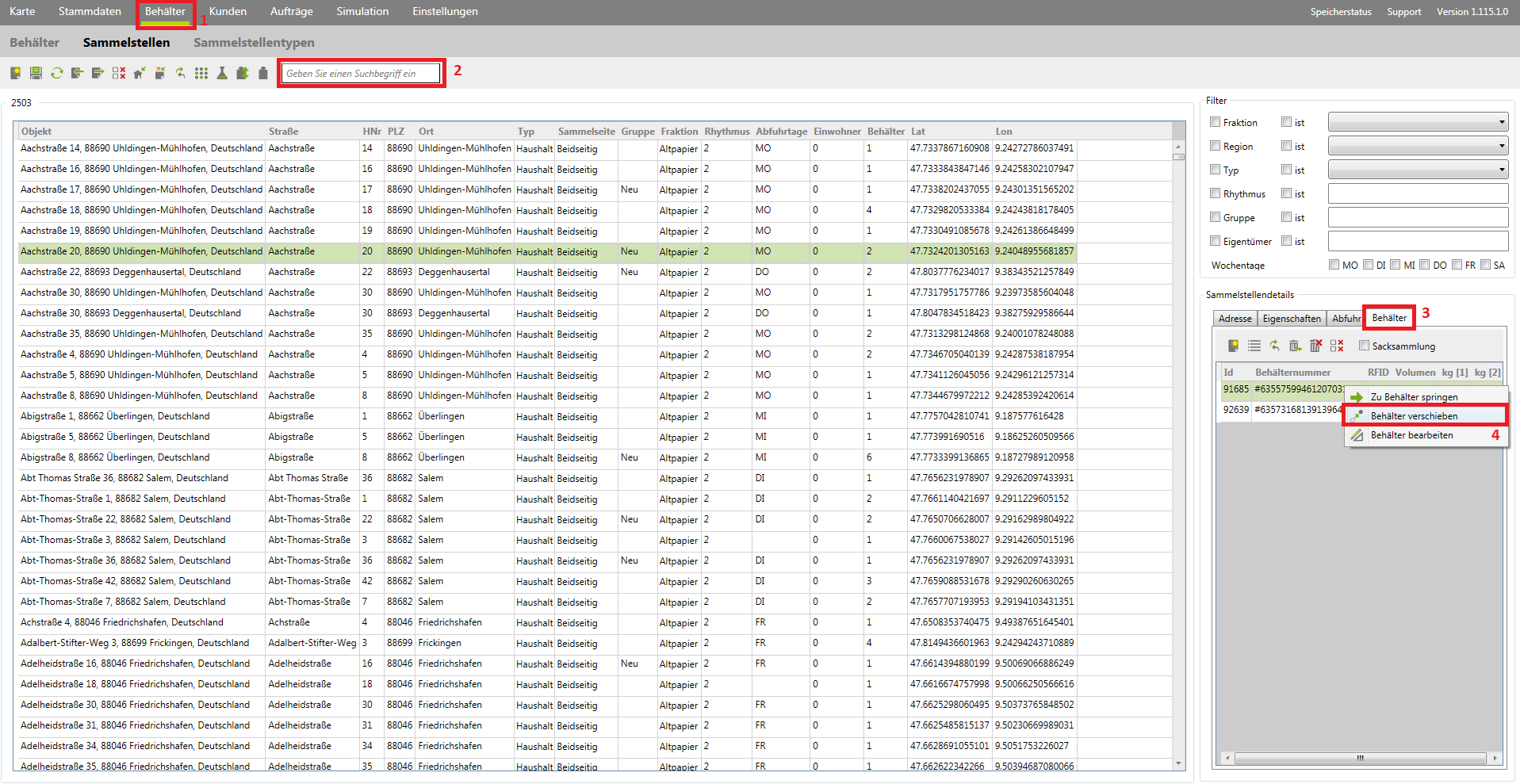Check the MO weekday checkbox
Image resolution: width=1520 pixels, height=784 pixels.
coord(1334,265)
